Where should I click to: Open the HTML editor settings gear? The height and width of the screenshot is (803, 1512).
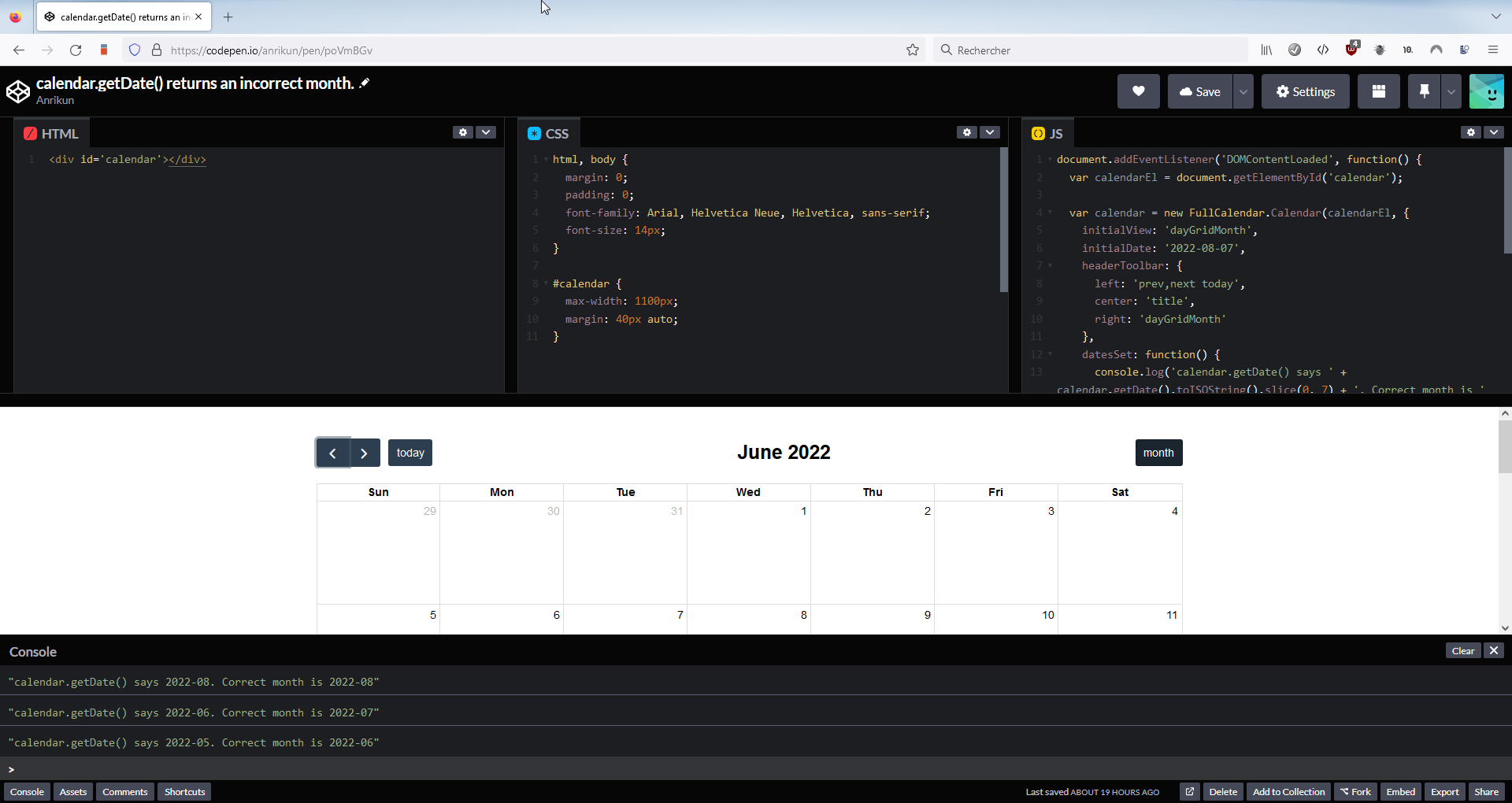point(462,132)
